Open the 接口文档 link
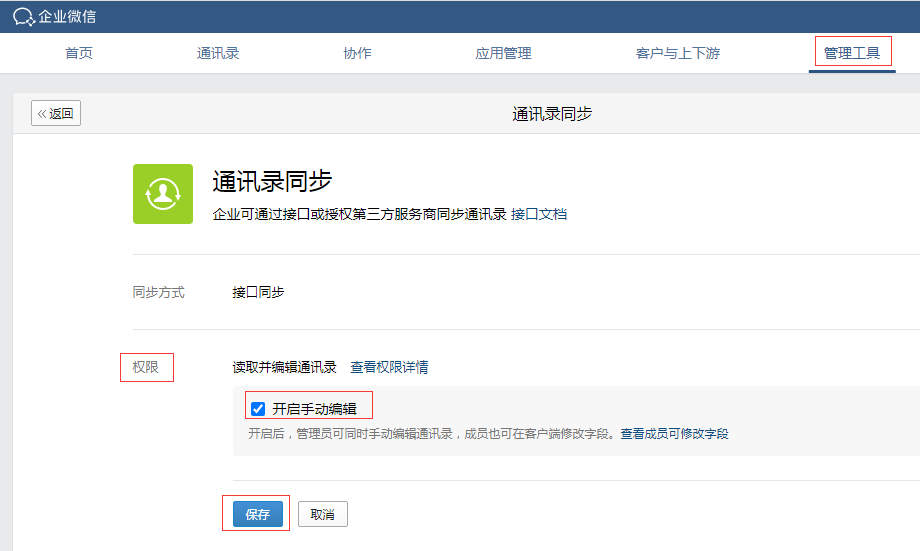This screenshot has width=920, height=551. click(539, 214)
